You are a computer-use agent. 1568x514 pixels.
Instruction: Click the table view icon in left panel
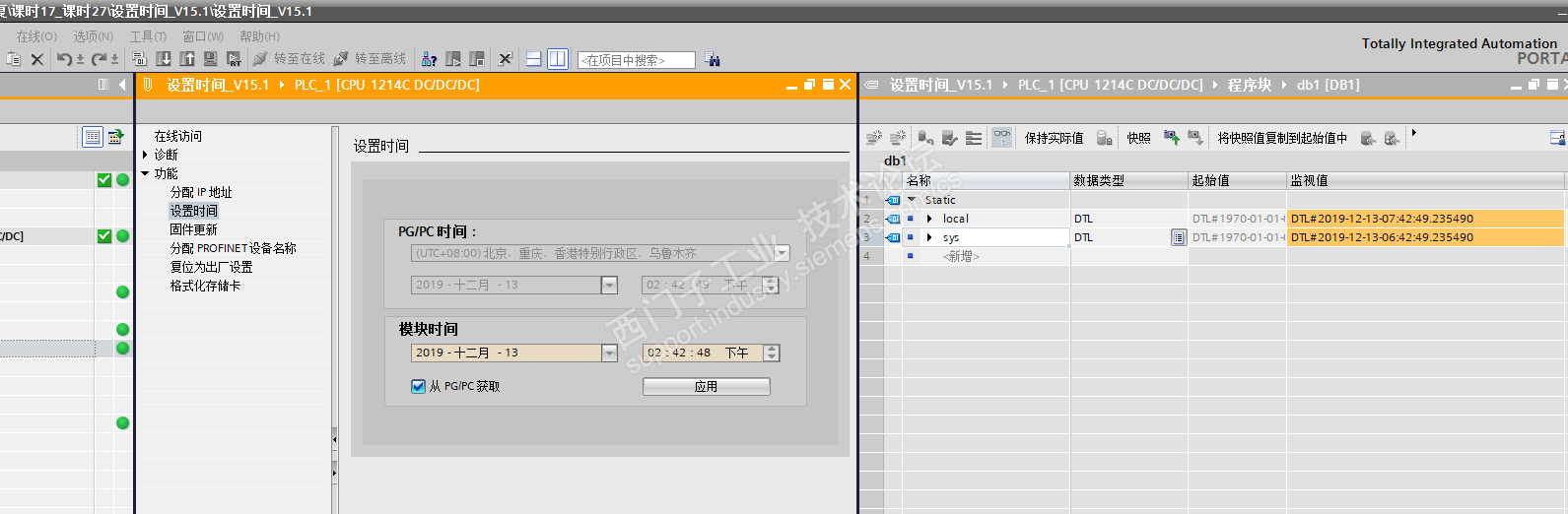pos(93,137)
